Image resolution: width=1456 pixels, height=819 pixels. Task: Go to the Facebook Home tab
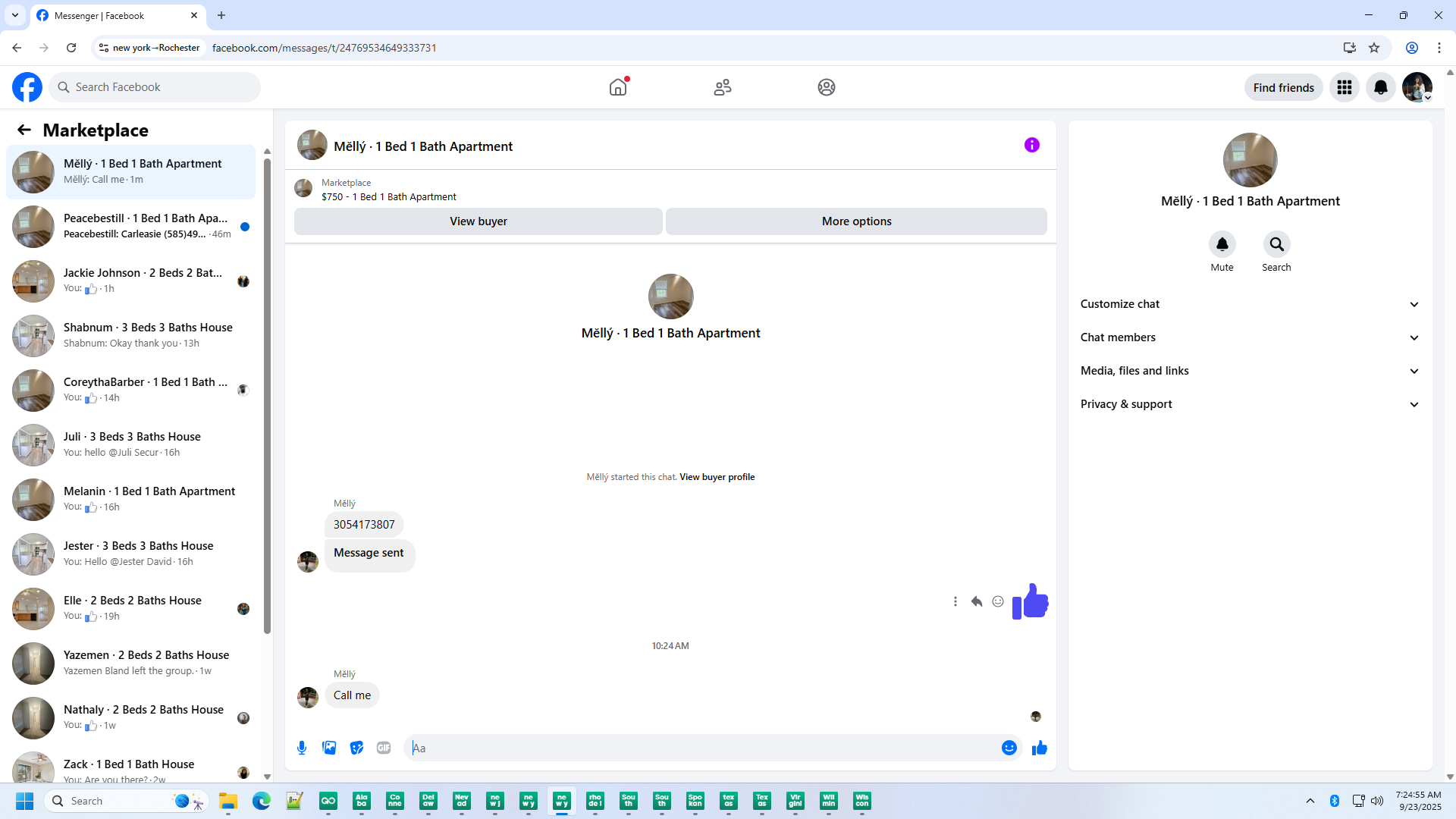(618, 87)
